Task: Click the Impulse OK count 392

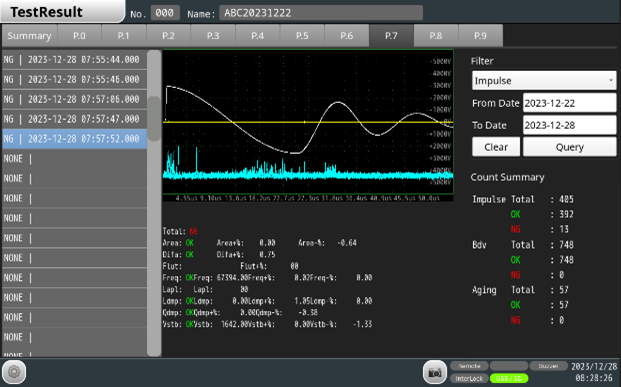Action: 566,214
